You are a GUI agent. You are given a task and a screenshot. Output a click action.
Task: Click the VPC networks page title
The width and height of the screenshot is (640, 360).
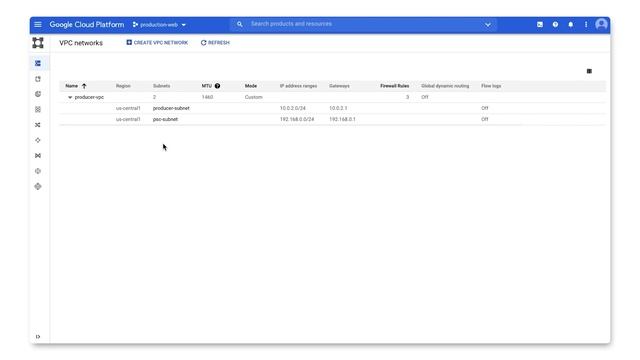click(81, 43)
